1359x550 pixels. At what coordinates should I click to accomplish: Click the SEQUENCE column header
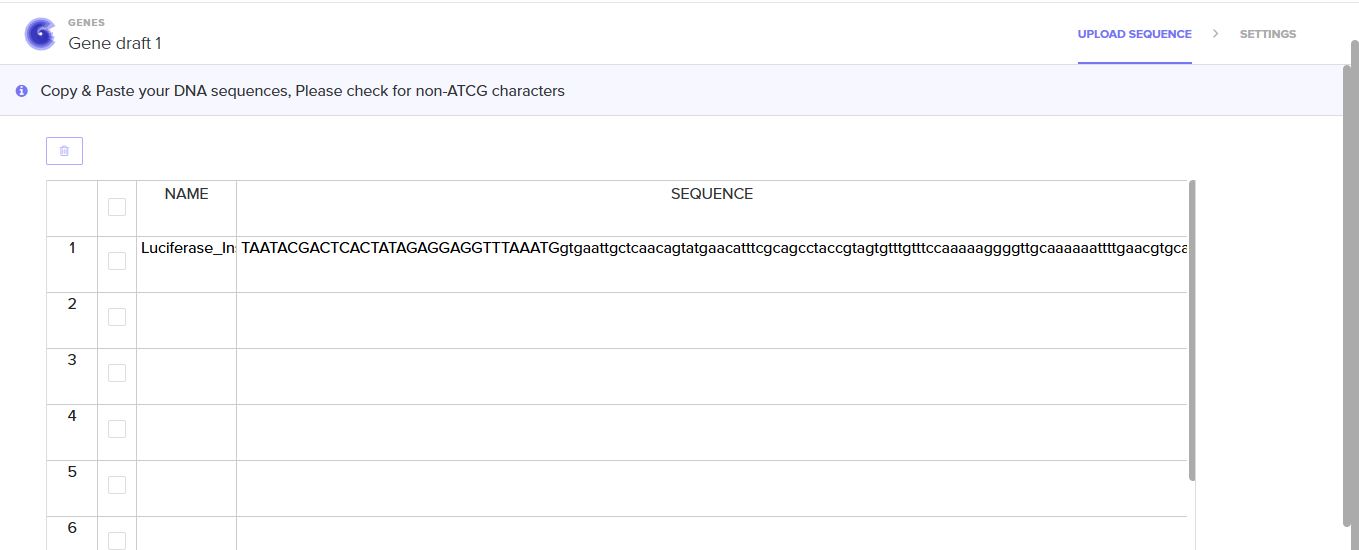[712, 194]
